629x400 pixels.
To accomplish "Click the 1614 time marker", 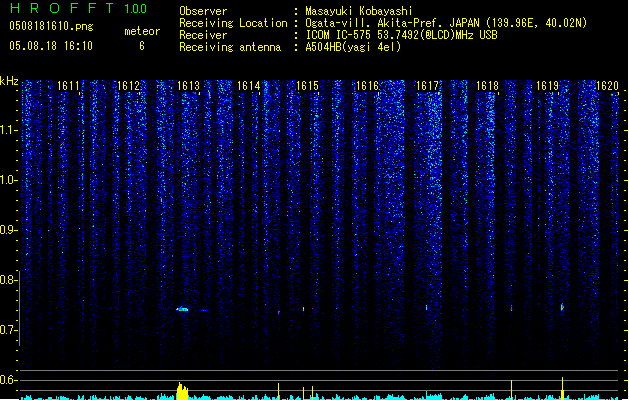I will tap(248, 86).
